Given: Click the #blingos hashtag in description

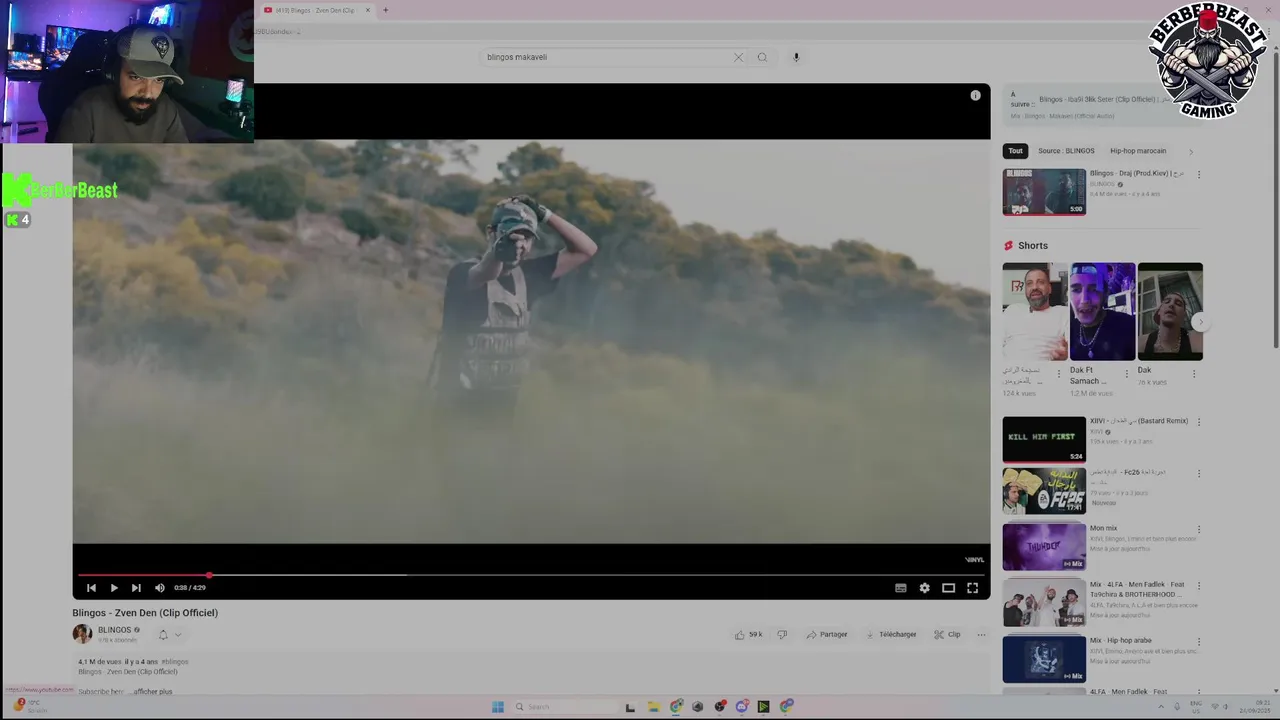Looking at the screenshot, I should click(x=175, y=661).
